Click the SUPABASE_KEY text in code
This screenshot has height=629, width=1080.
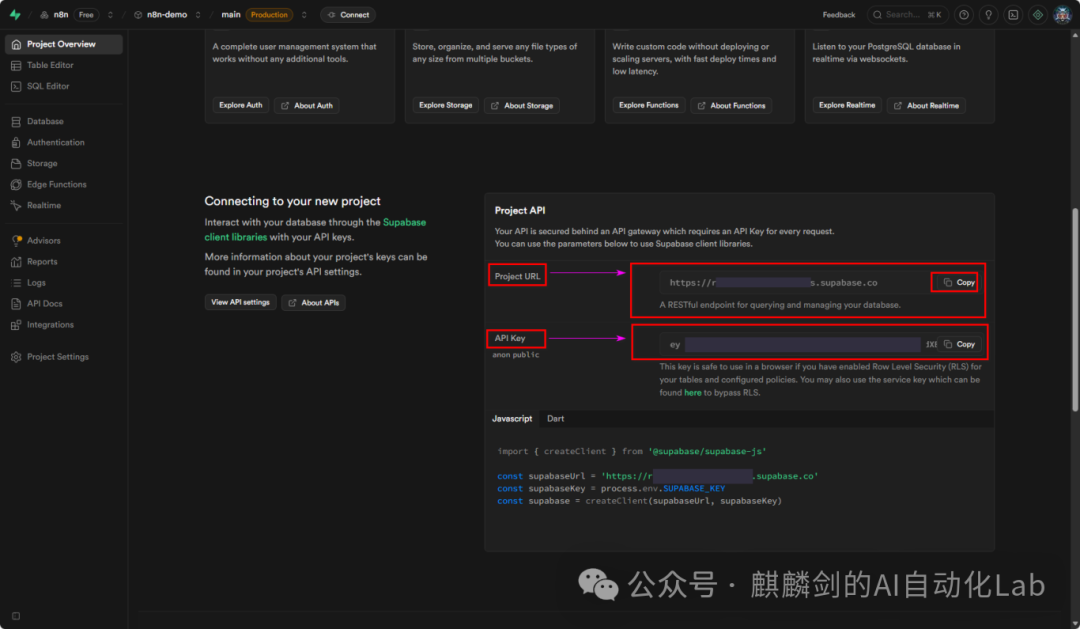click(694, 488)
